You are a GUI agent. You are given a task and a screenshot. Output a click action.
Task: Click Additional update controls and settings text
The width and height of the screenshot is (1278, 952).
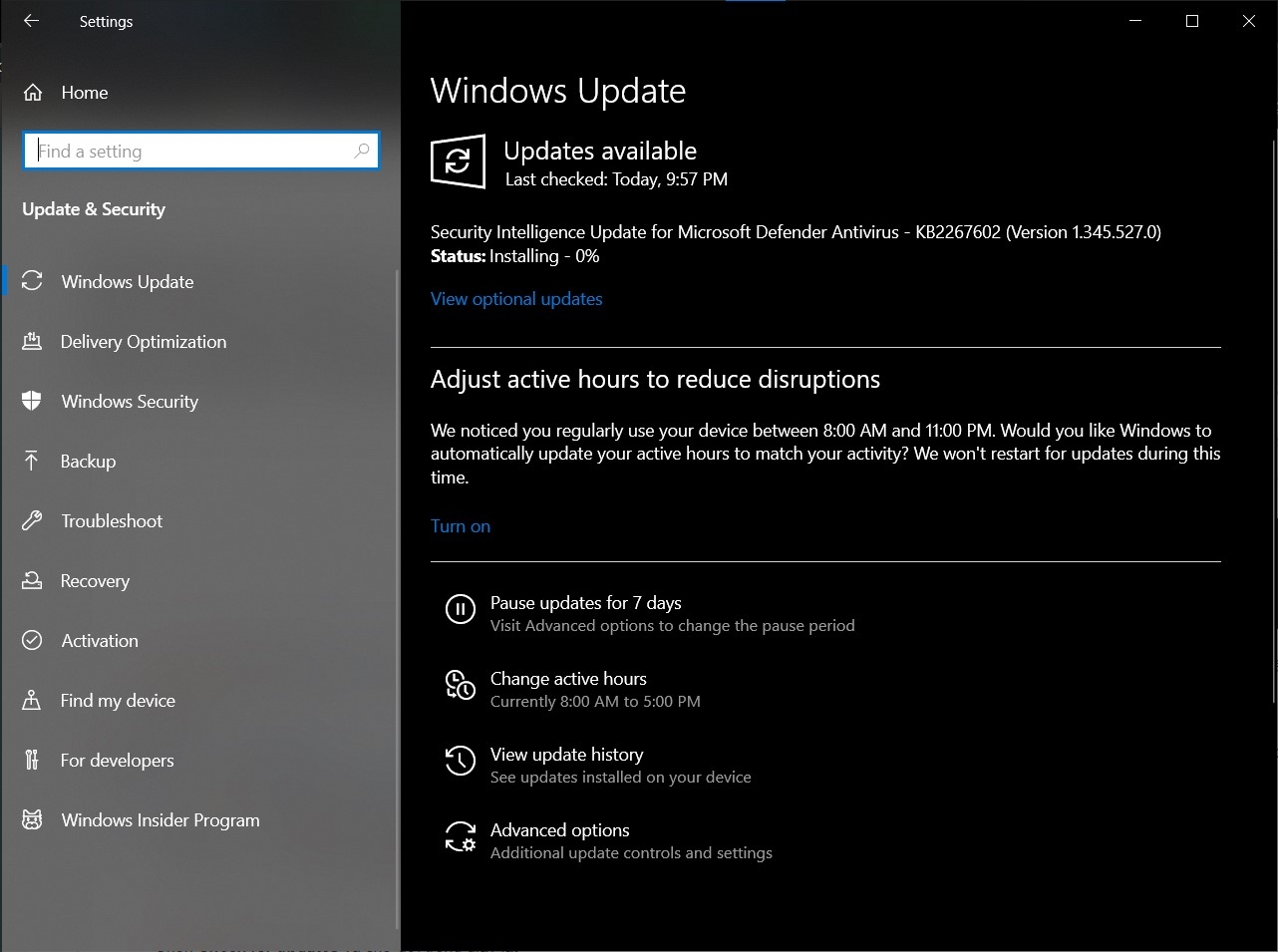point(631,853)
